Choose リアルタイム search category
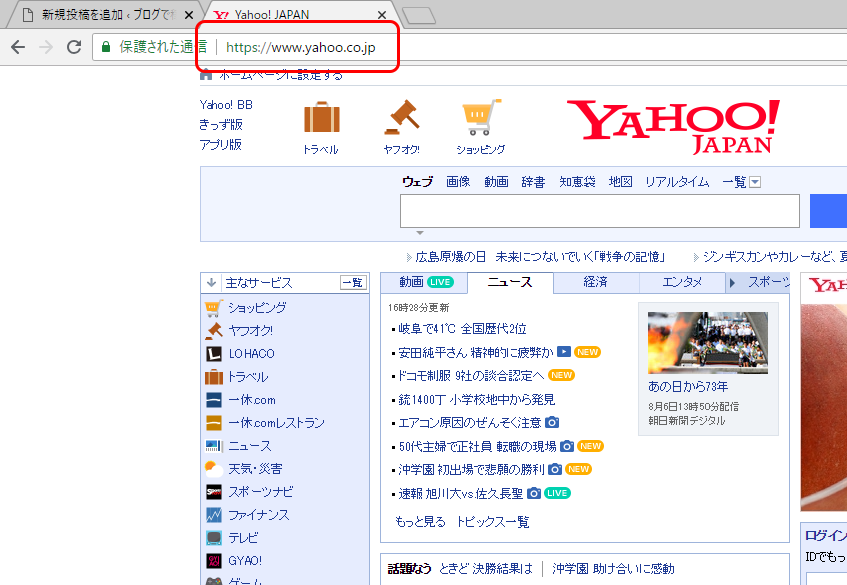 677,182
